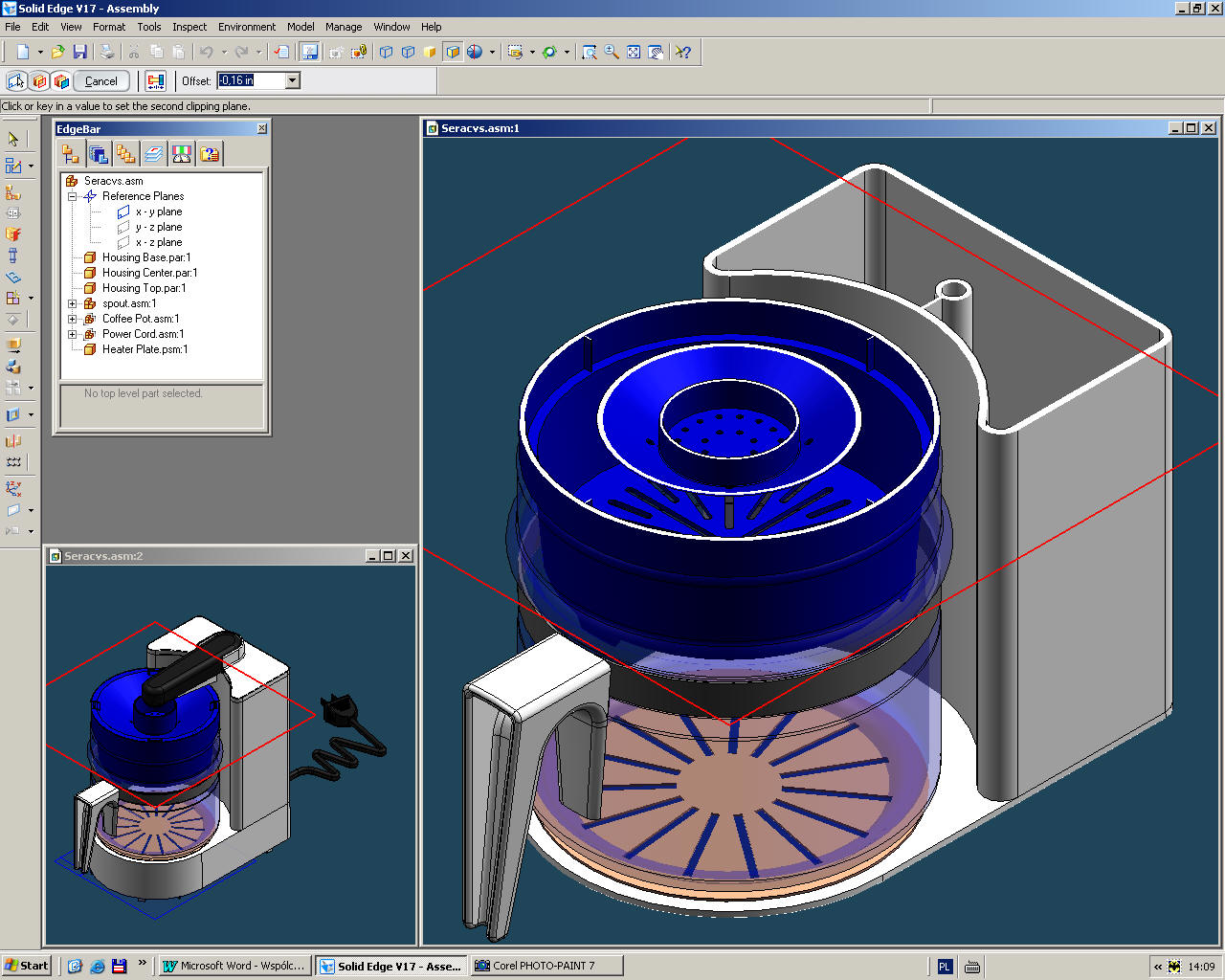
Task: Click the Zoom Area icon
Action: [590, 52]
